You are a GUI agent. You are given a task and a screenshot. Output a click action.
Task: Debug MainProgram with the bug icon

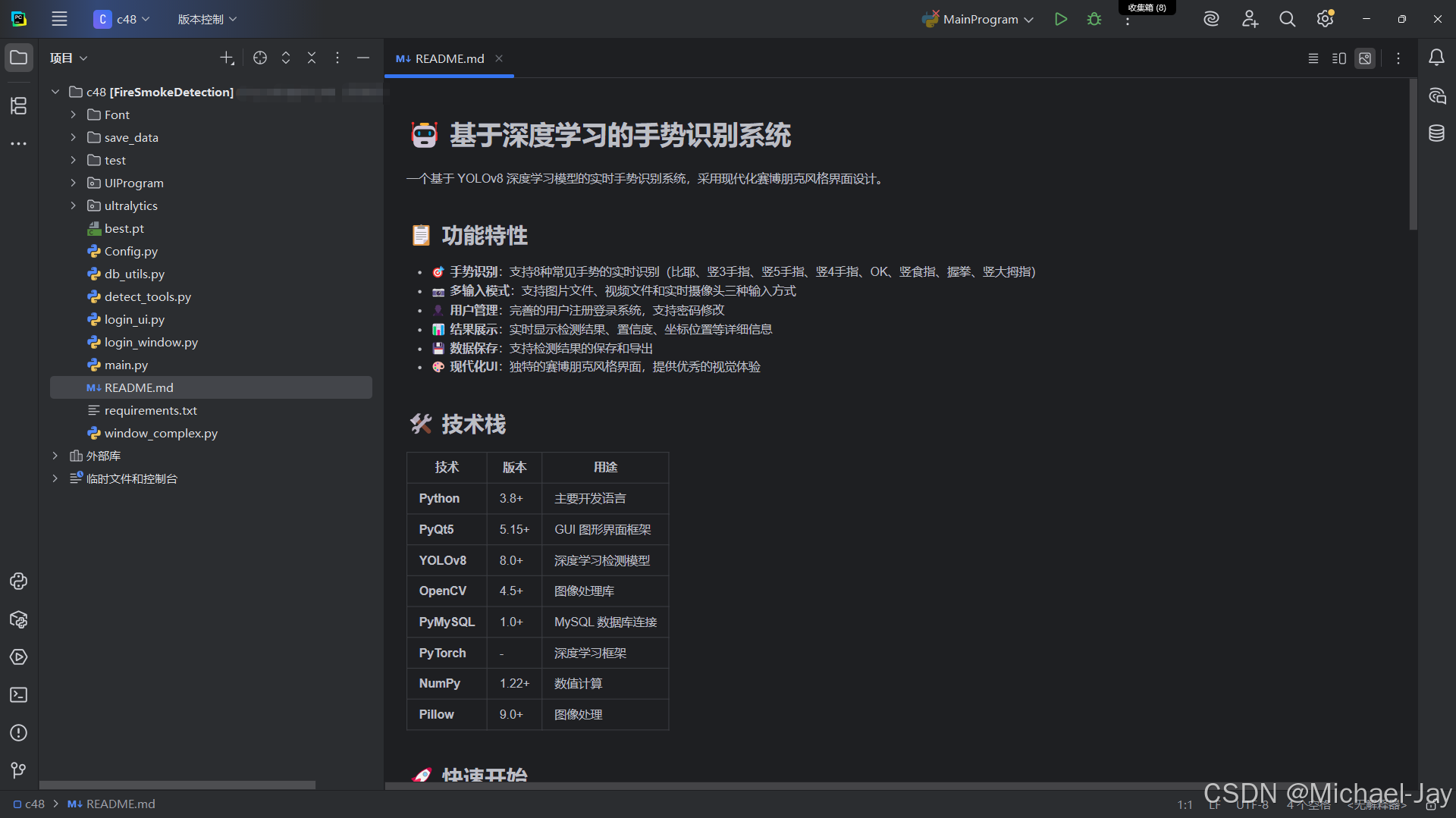pos(1094,19)
